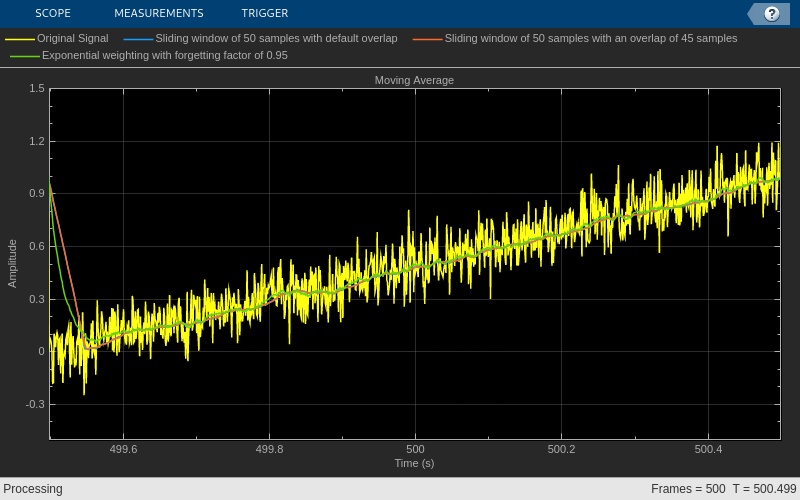This screenshot has width=800, height=500.
Task: Open the TRIGGER tab
Action: click(x=264, y=13)
